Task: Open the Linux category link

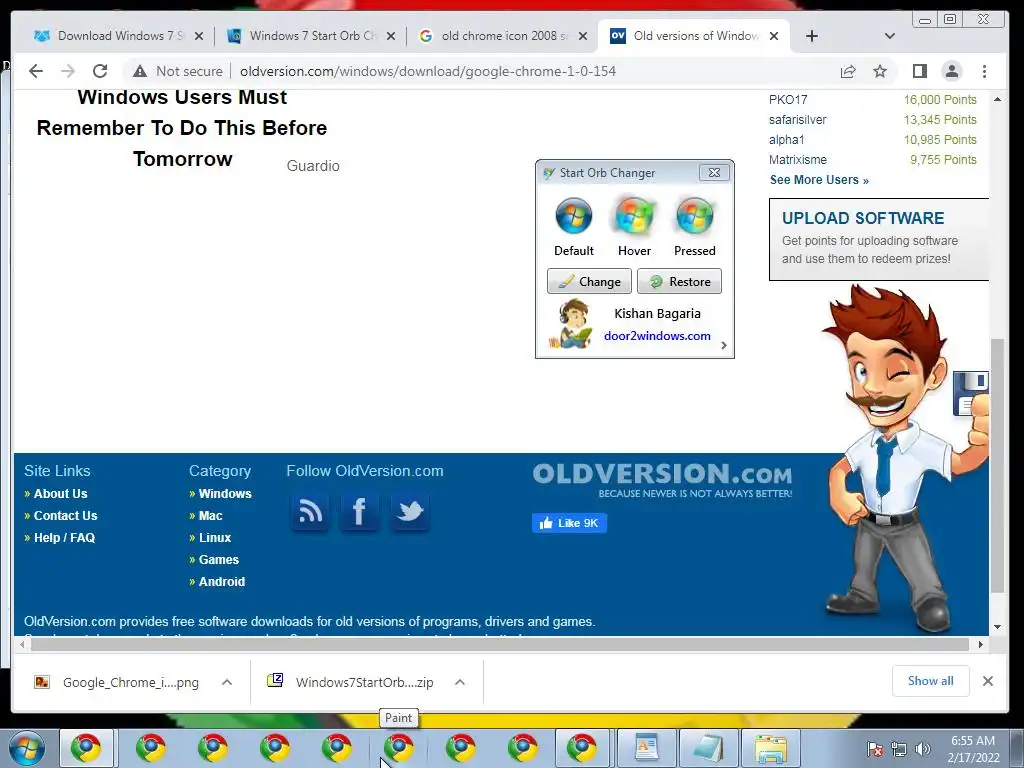Action: click(214, 538)
